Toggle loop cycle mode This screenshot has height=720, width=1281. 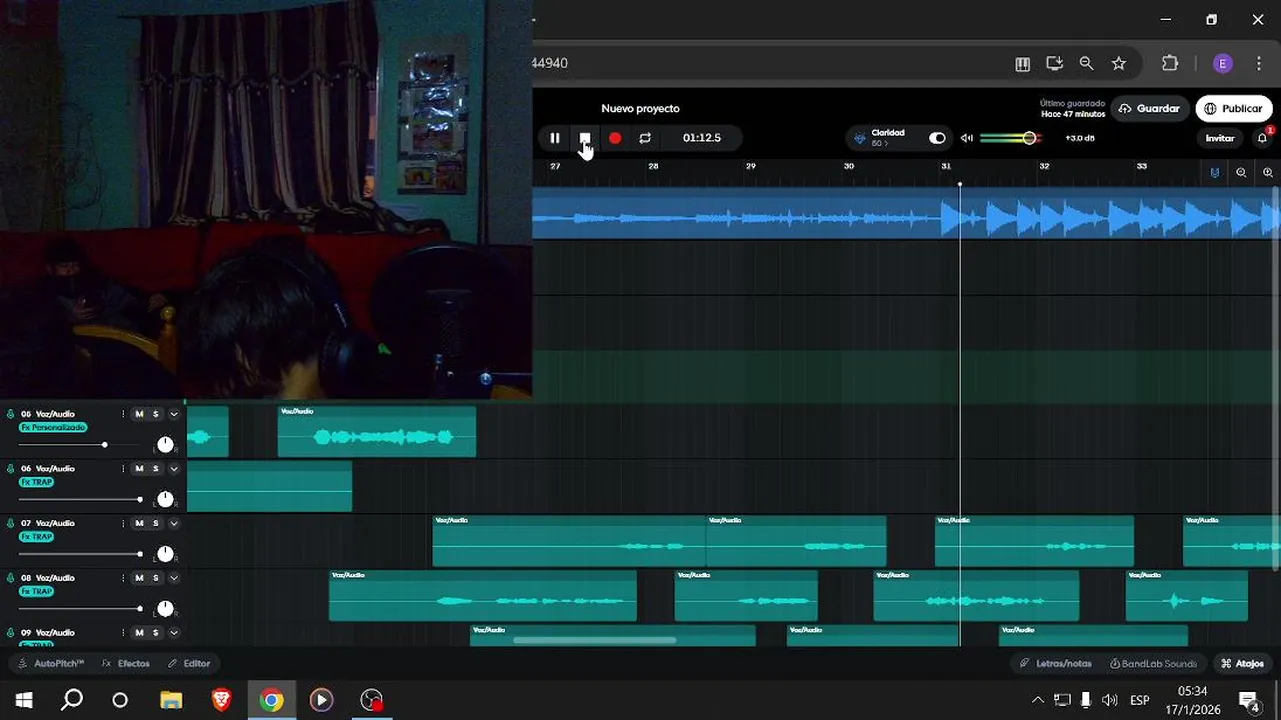coord(645,138)
